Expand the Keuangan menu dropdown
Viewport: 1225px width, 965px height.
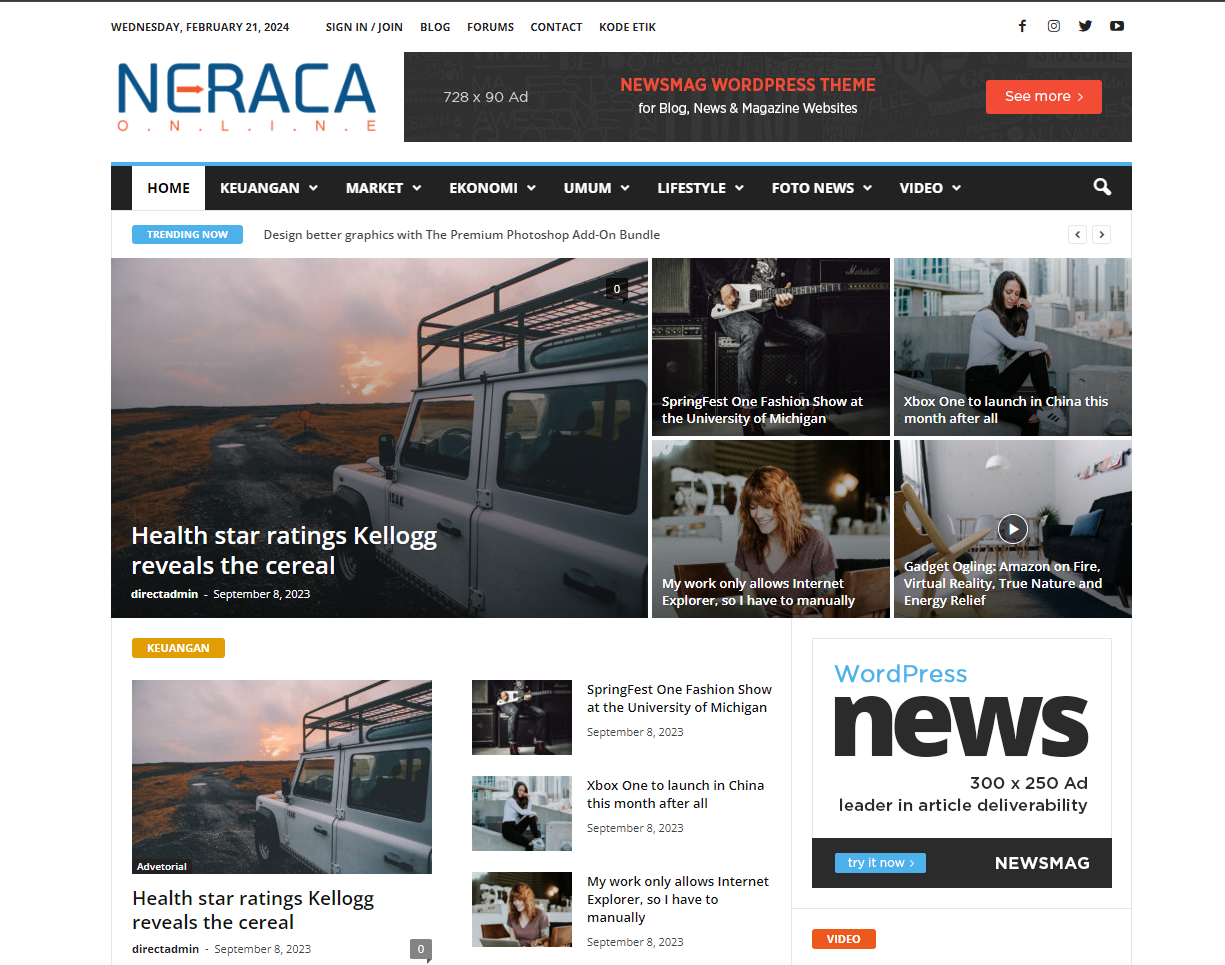click(x=268, y=188)
